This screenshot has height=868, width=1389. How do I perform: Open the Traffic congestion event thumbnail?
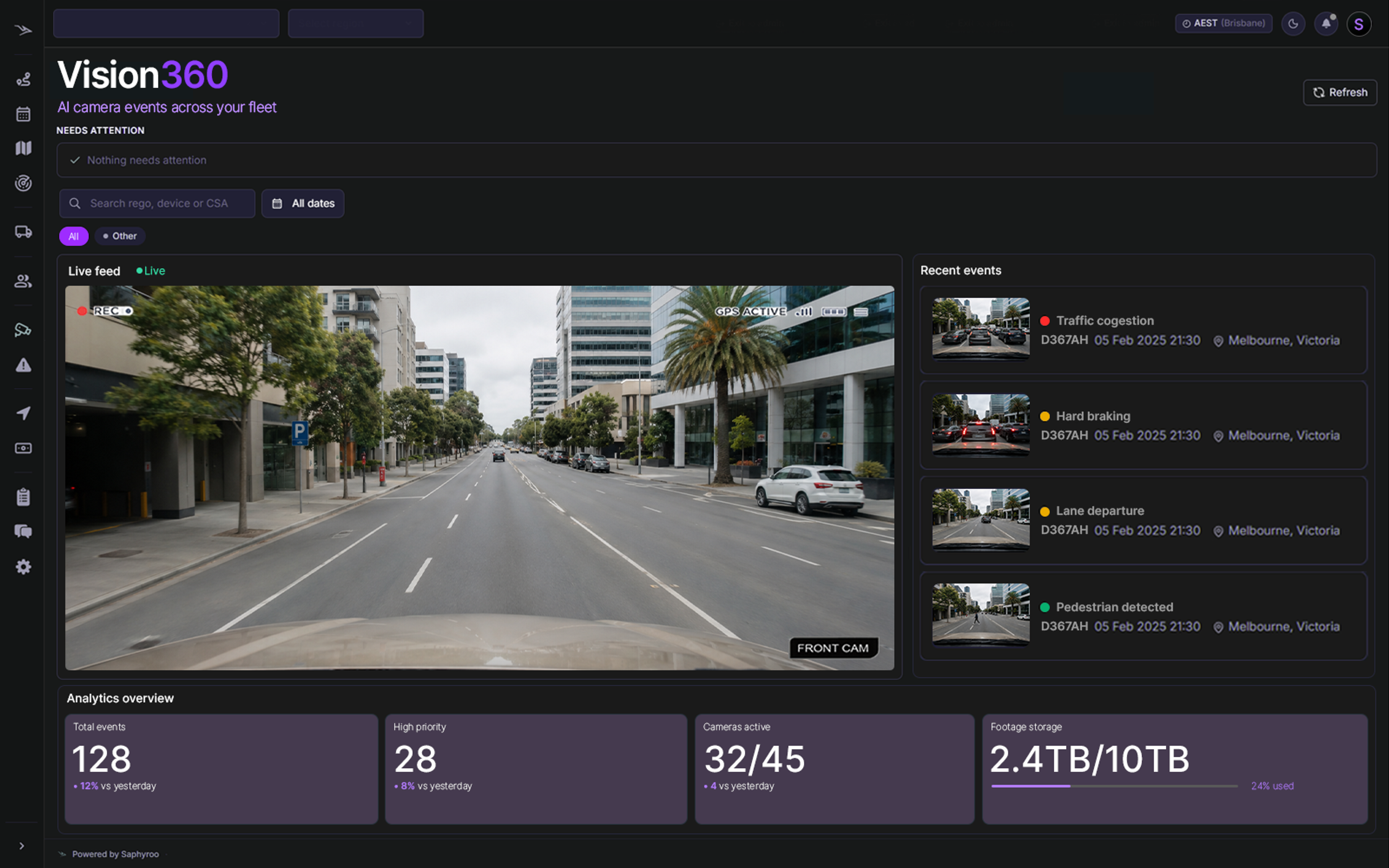pyautogui.click(x=981, y=329)
